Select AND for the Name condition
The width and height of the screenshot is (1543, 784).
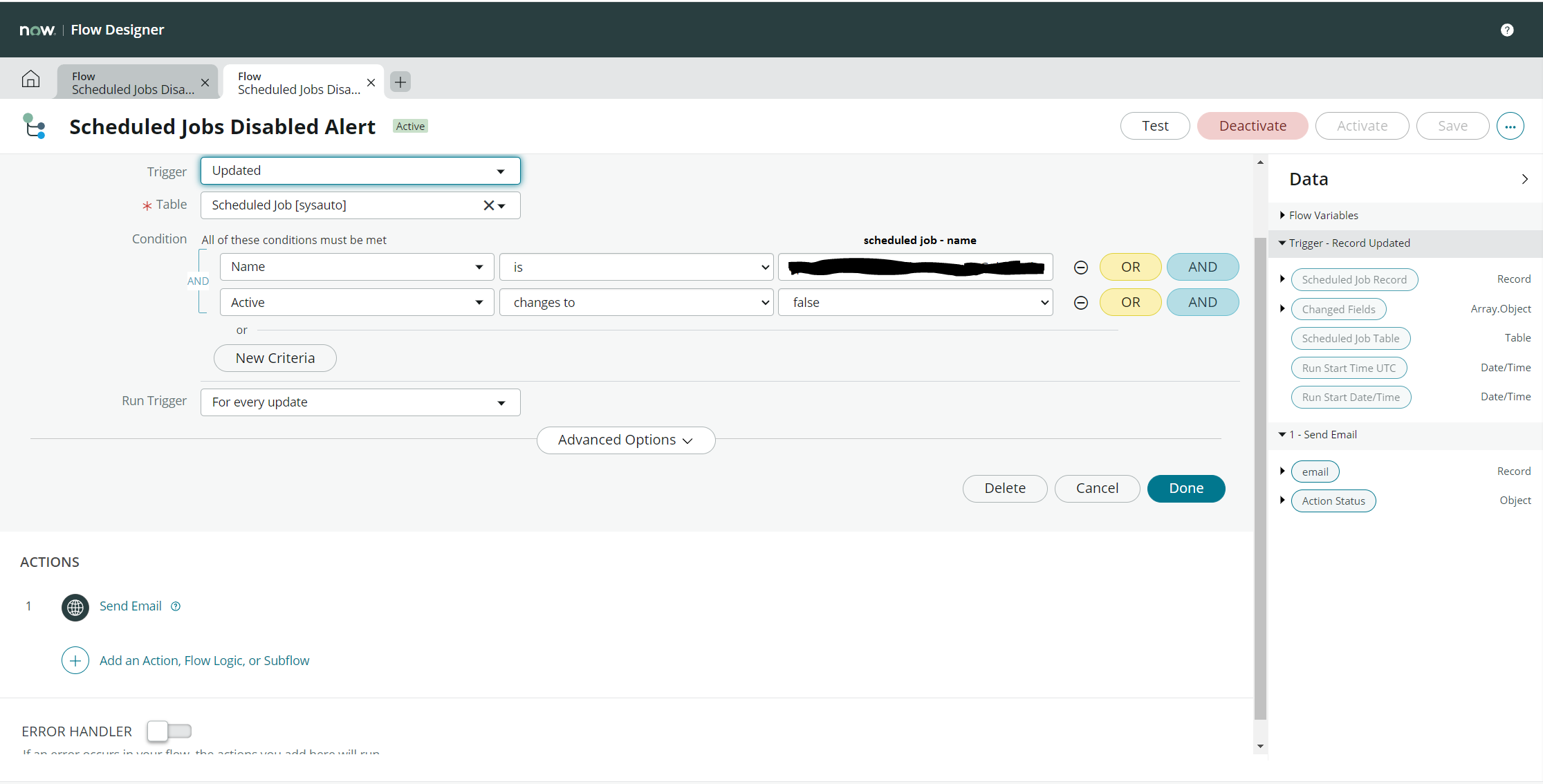1203,267
